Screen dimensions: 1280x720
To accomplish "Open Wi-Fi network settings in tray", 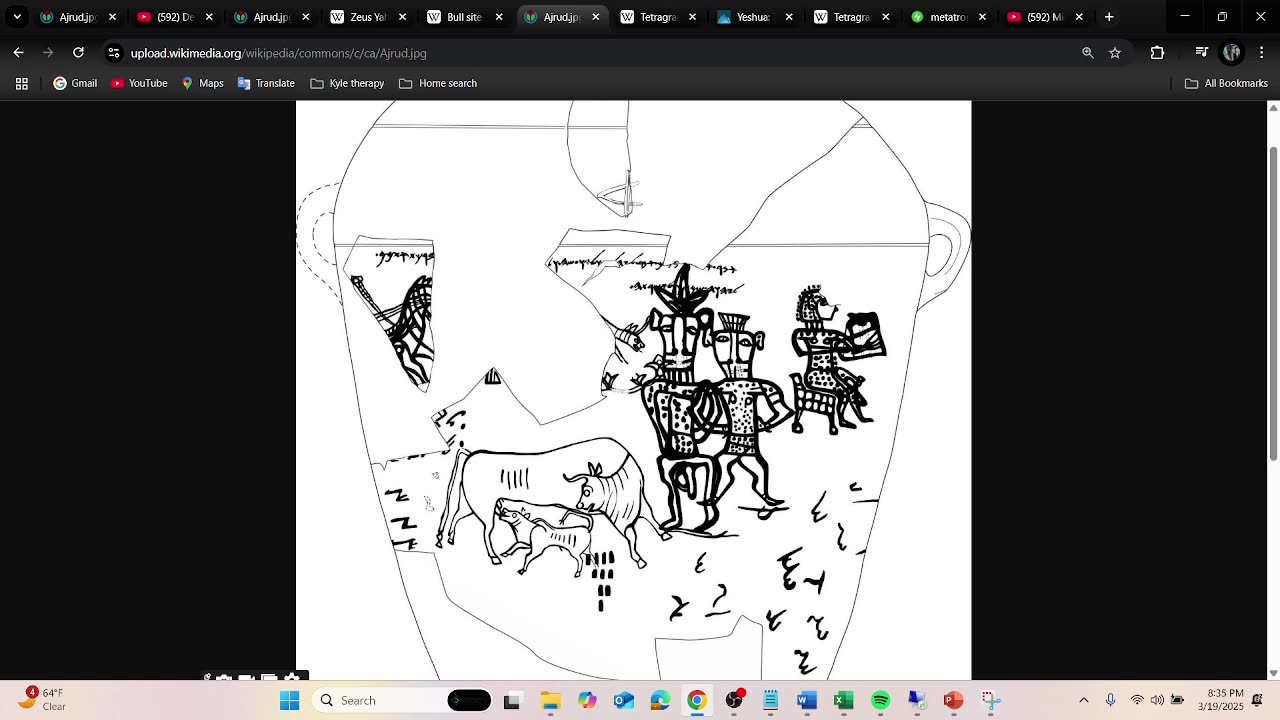I will 1137,700.
